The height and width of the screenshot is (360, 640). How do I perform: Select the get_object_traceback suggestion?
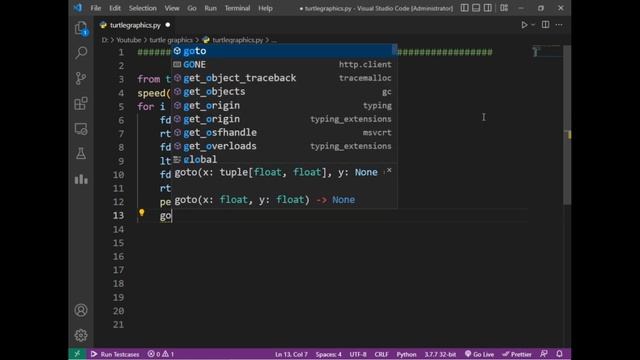[282, 78]
